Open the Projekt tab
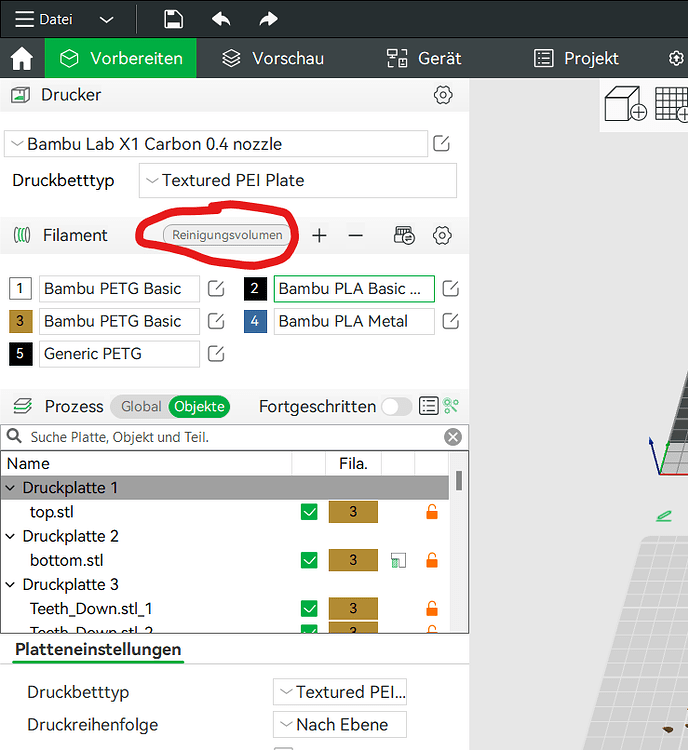Viewport: 688px width, 750px height. (x=576, y=58)
